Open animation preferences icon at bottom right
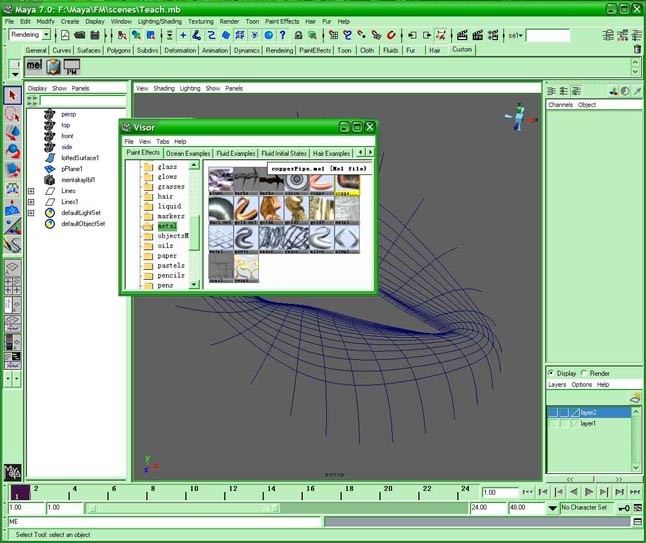The width and height of the screenshot is (646, 543). click(637, 508)
